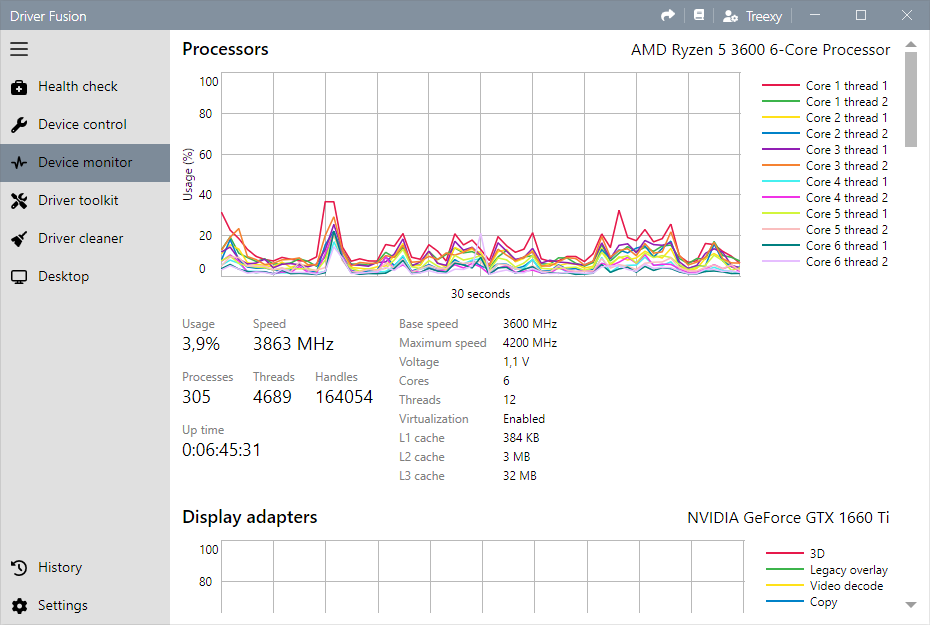Viewport: 930px width, 625px height.
Task: Click the handles count 164054
Action: [344, 397]
